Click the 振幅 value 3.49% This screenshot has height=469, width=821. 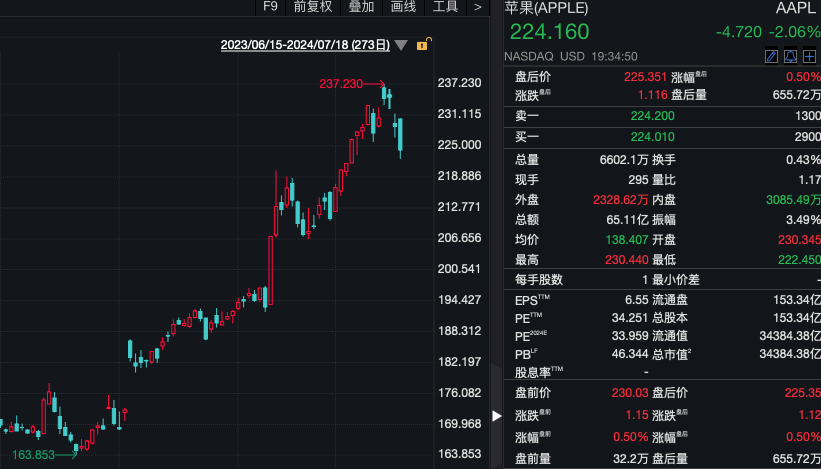(x=803, y=219)
